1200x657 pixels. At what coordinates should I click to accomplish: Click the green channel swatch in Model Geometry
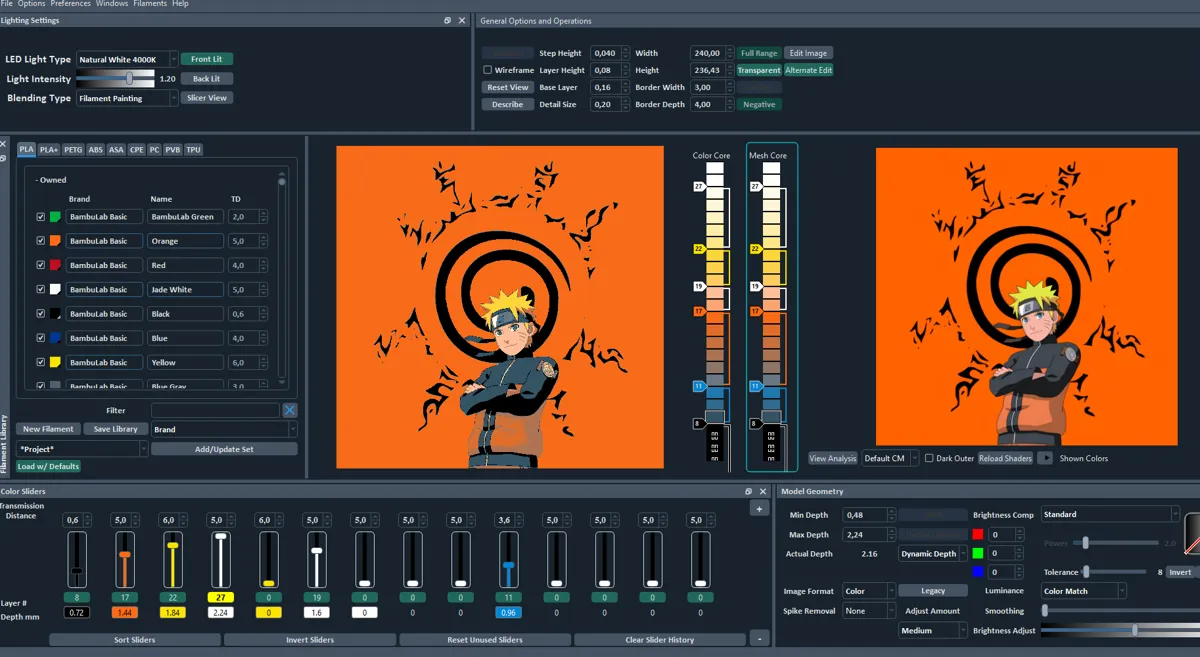pyautogui.click(x=978, y=553)
